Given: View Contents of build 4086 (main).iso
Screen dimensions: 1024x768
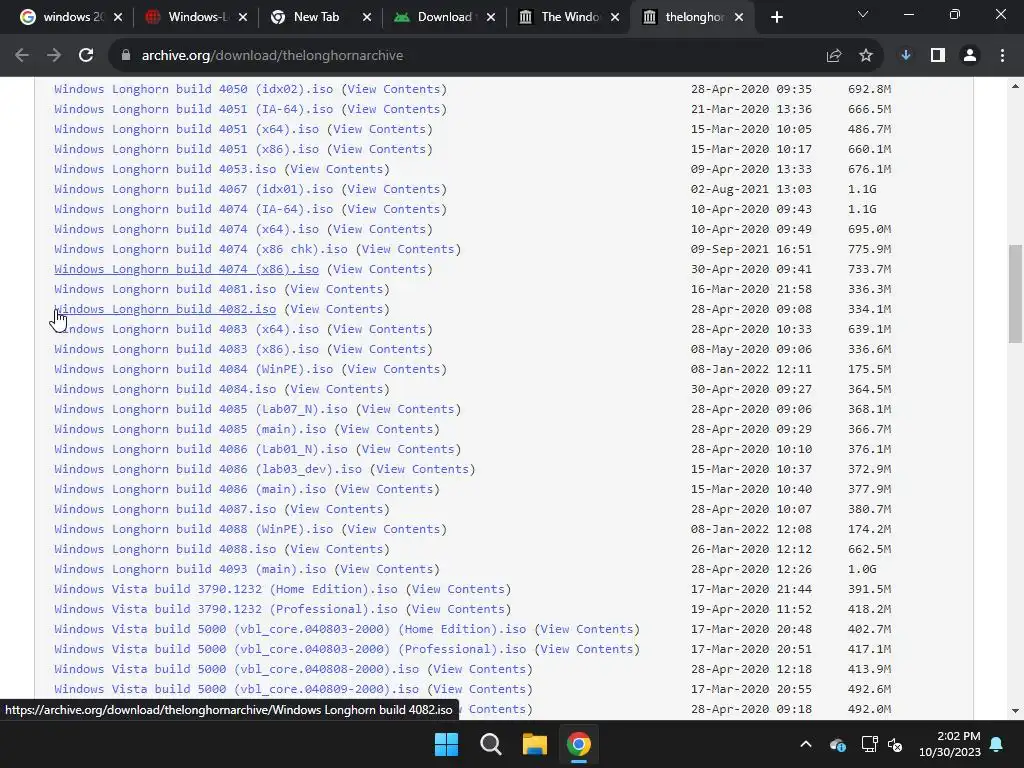Looking at the screenshot, I should (387, 489).
